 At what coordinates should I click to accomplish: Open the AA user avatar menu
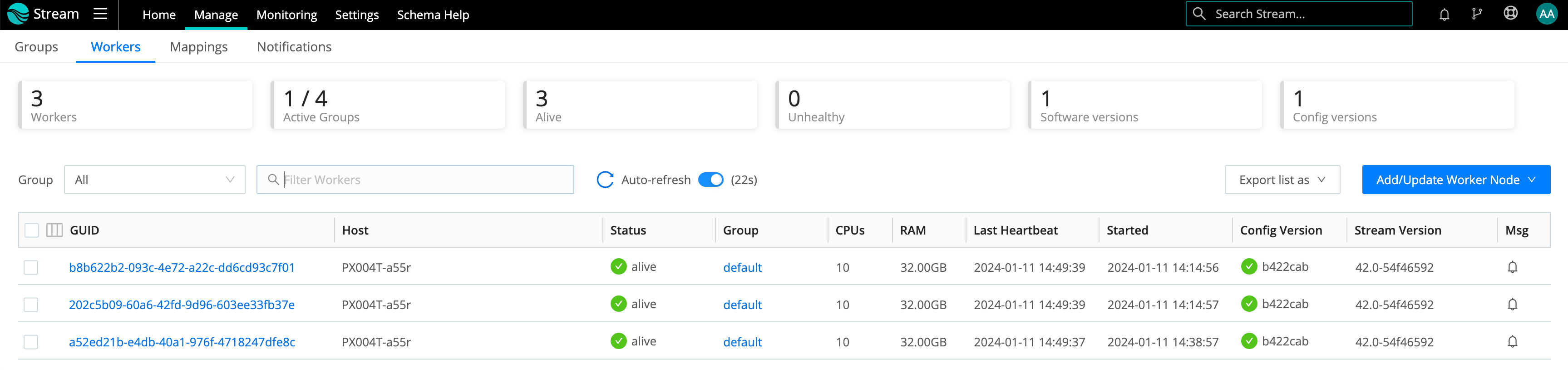pos(1546,15)
